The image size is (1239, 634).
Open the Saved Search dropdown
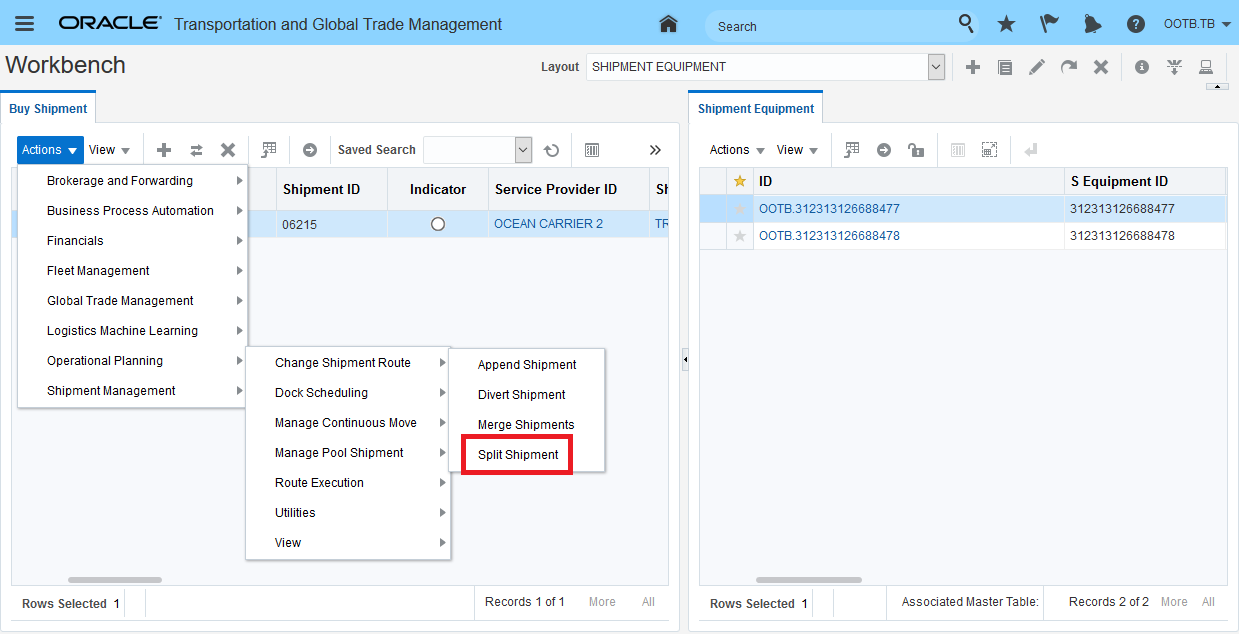pyautogui.click(x=523, y=150)
